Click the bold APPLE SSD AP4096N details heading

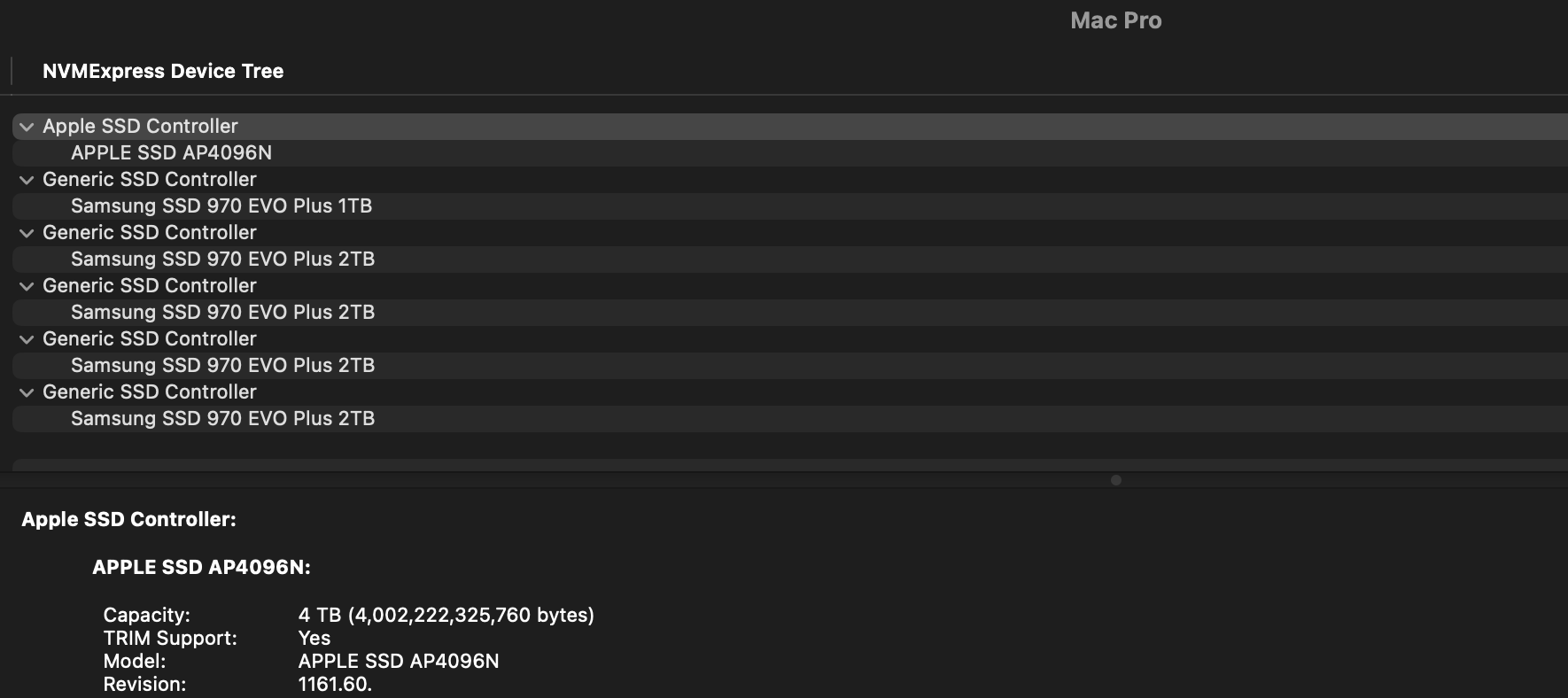201,567
